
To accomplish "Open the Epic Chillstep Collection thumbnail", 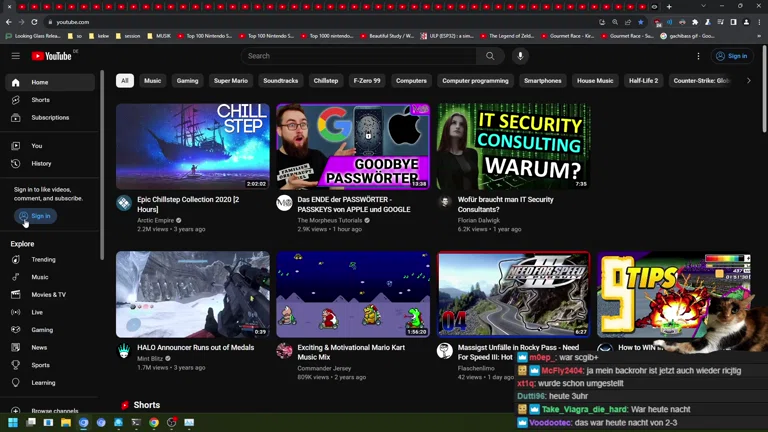I will pyautogui.click(x=192, y=146).
